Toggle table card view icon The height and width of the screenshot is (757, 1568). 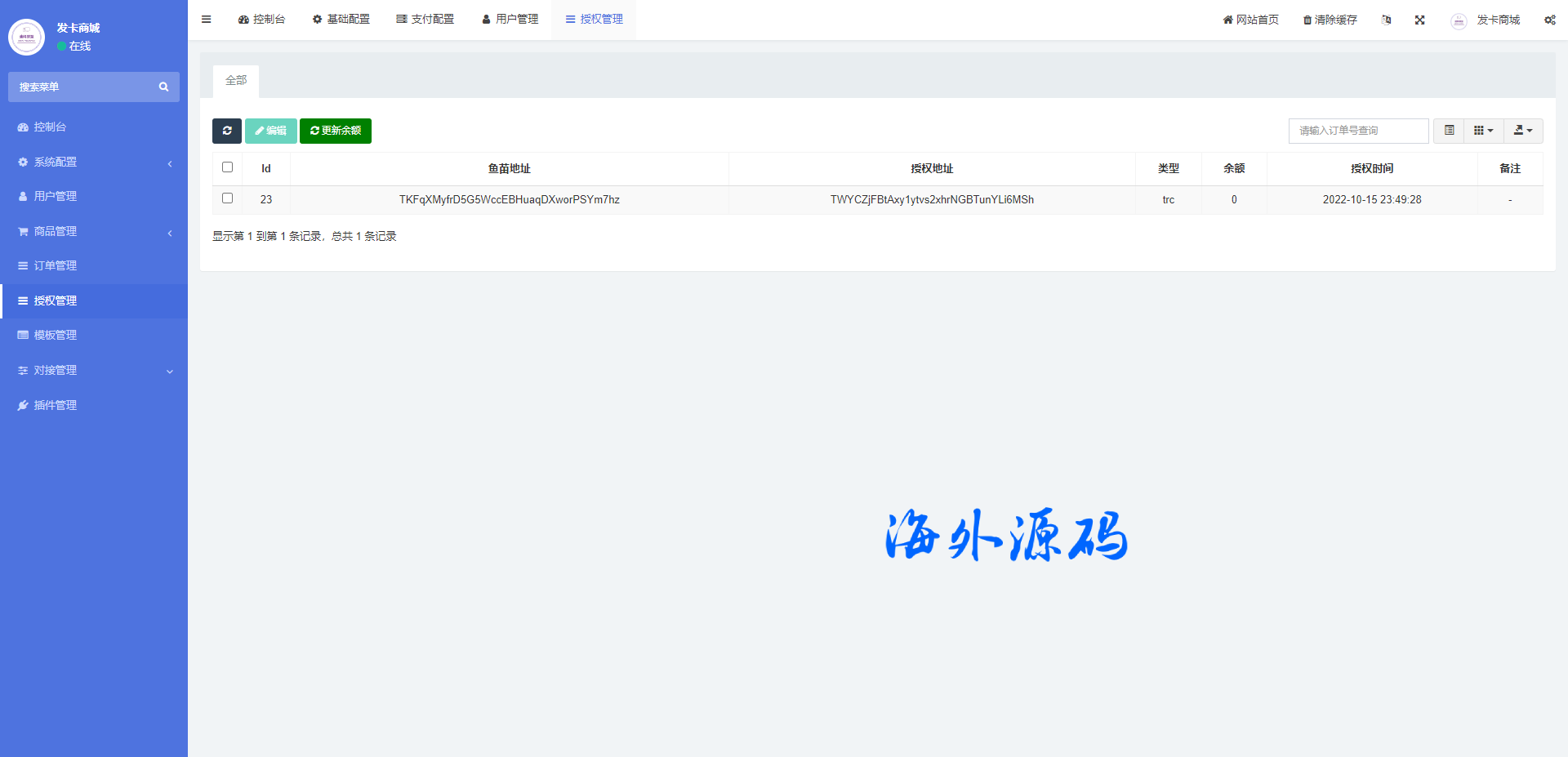1449,131
